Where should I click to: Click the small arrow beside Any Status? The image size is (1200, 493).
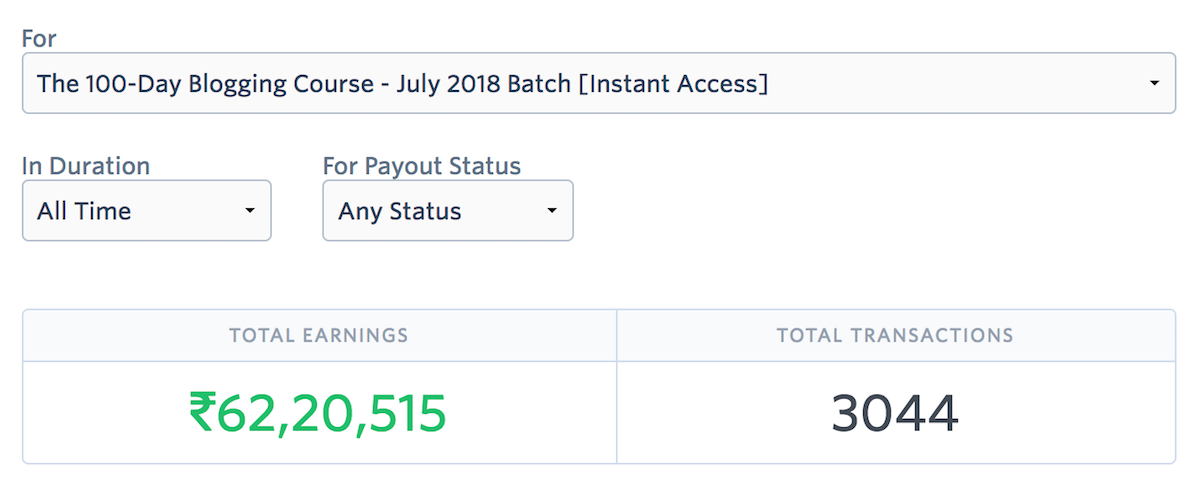(x=551, y=211)
